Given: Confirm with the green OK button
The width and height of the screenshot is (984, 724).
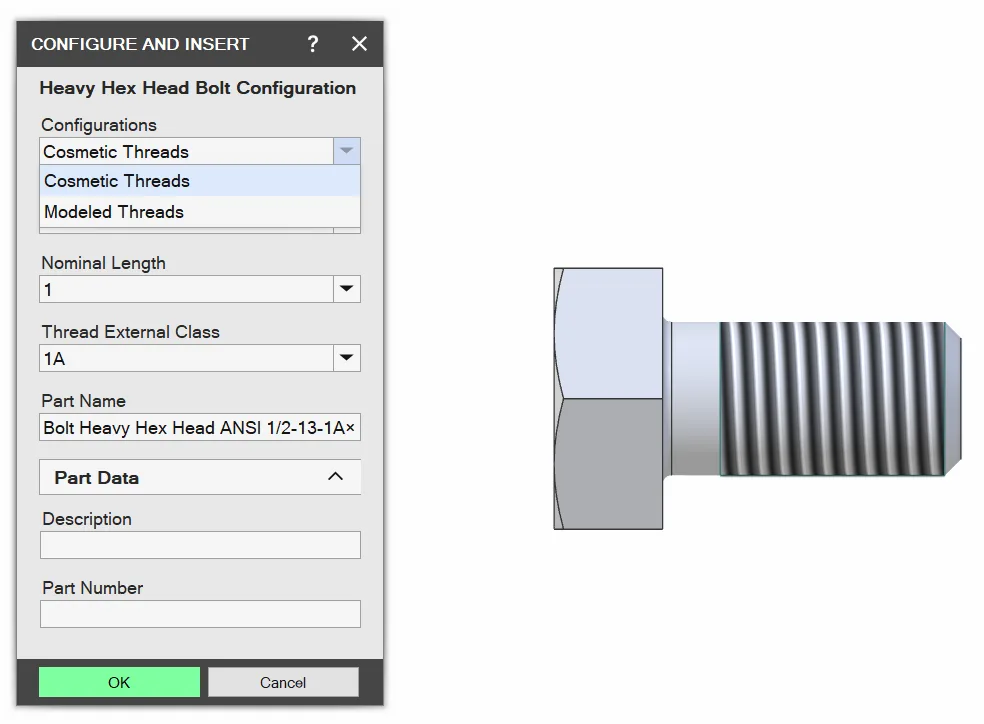Looking at the screenshot, I should click(119, 682).
